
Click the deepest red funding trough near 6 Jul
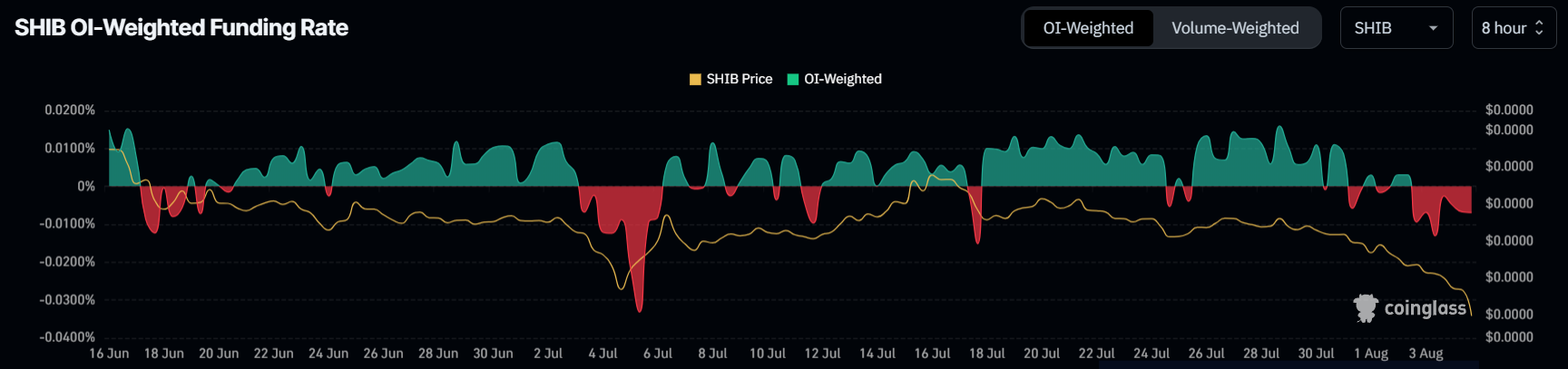[640, 308]
